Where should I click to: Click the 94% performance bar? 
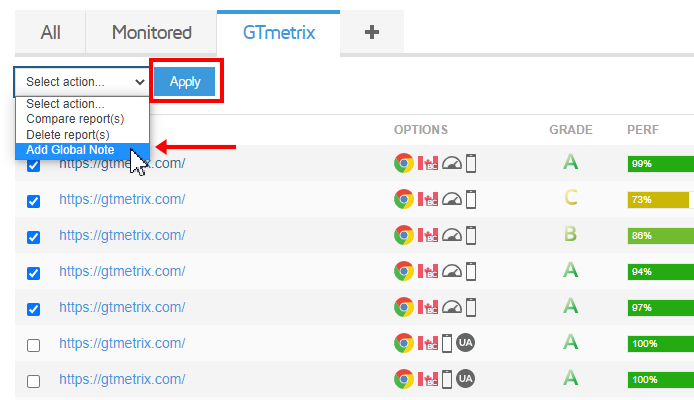661,272
